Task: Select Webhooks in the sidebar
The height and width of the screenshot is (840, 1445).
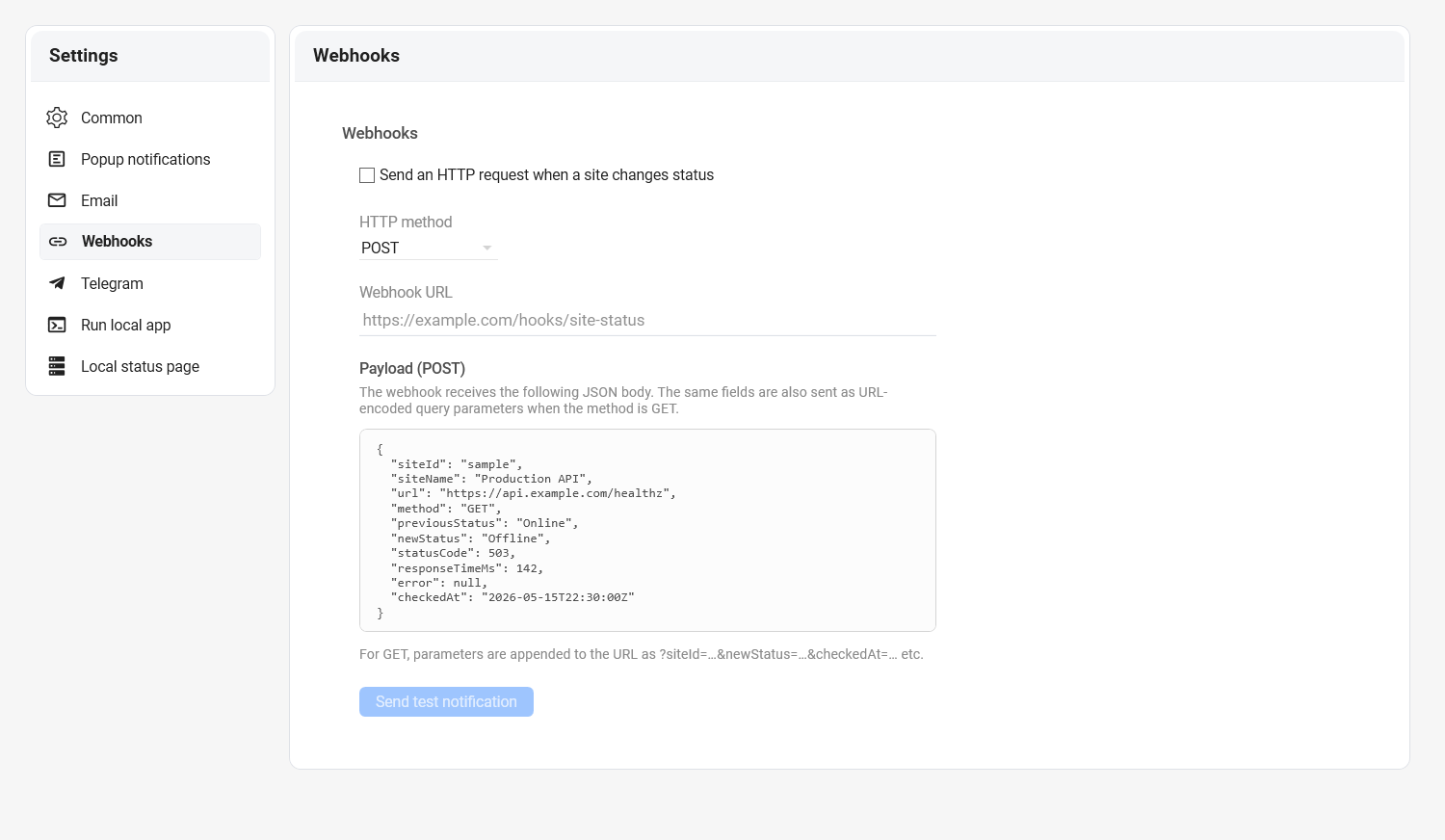Action: [x=150, y=242]
